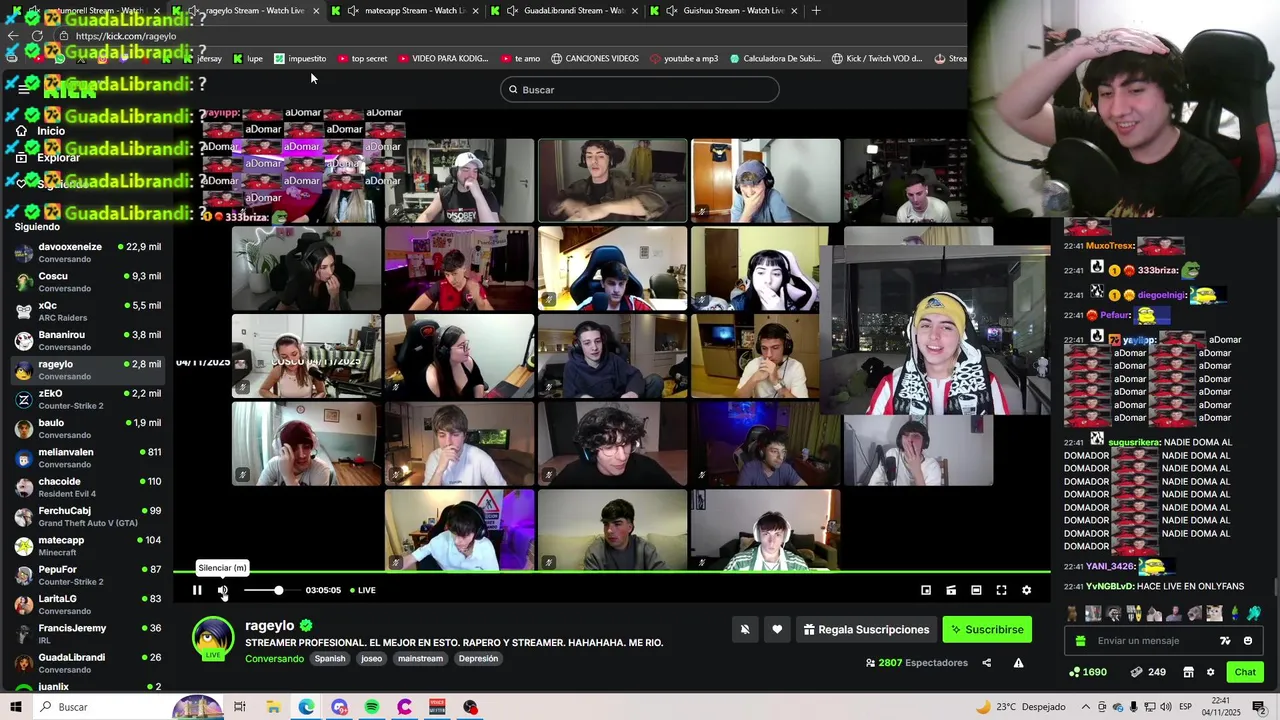Screen dimensions: 1280x720
Task: Open the shop icon below chat
Action: click(1188, 672)
